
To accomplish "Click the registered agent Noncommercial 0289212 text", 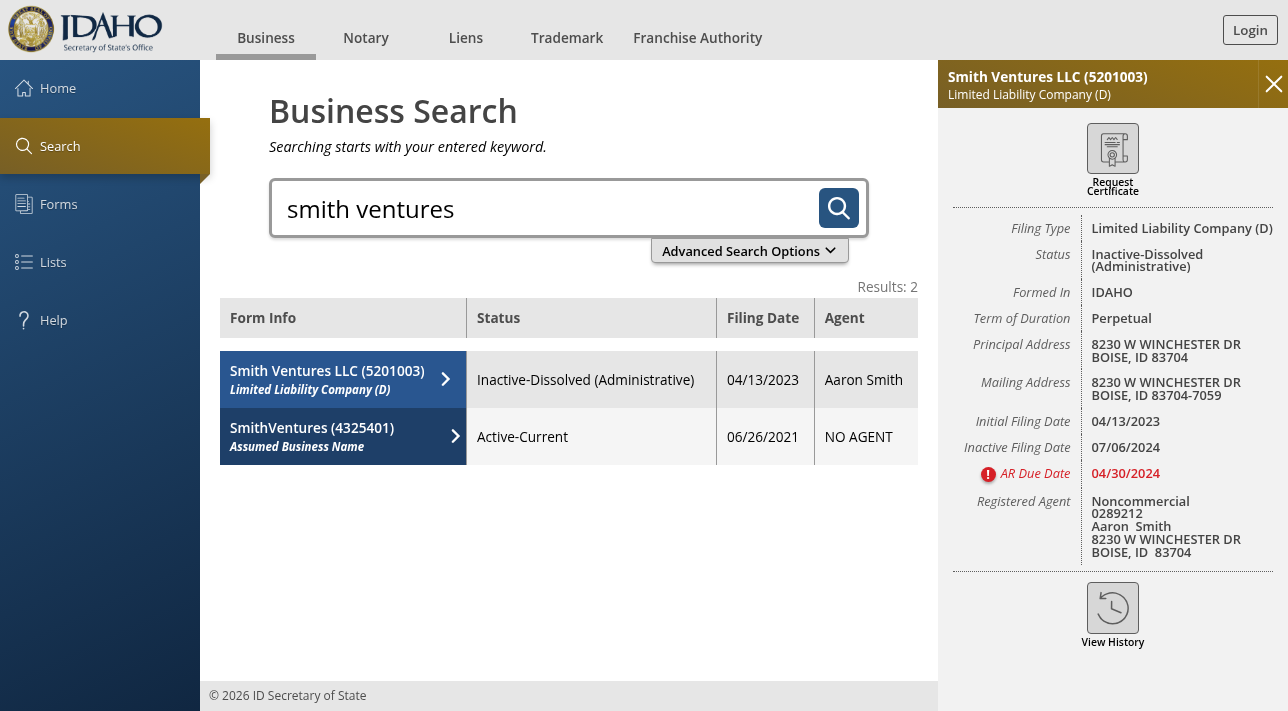I will [x=1141, y=508].
